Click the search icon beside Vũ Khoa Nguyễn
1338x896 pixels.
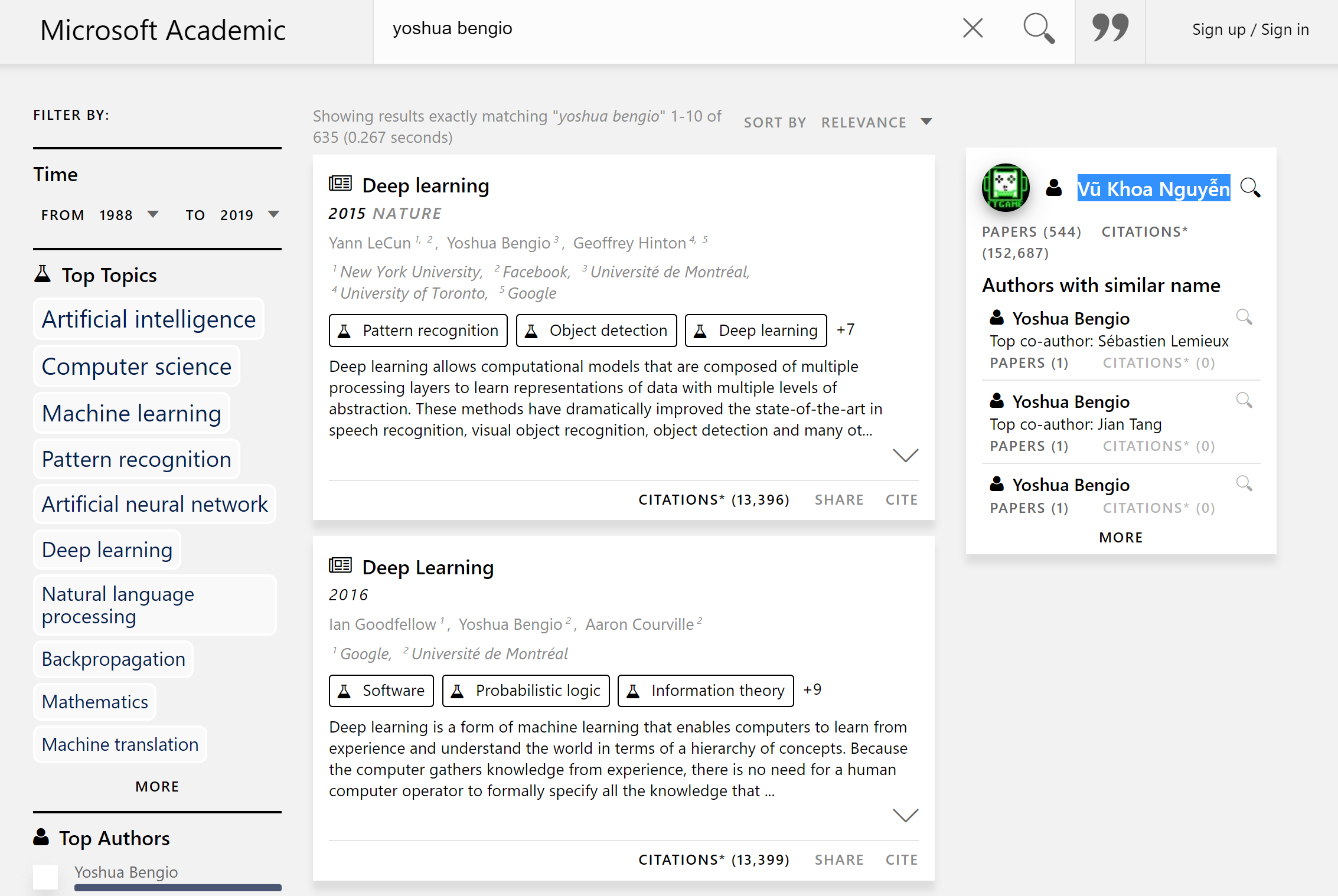[x=1251, y=188]
